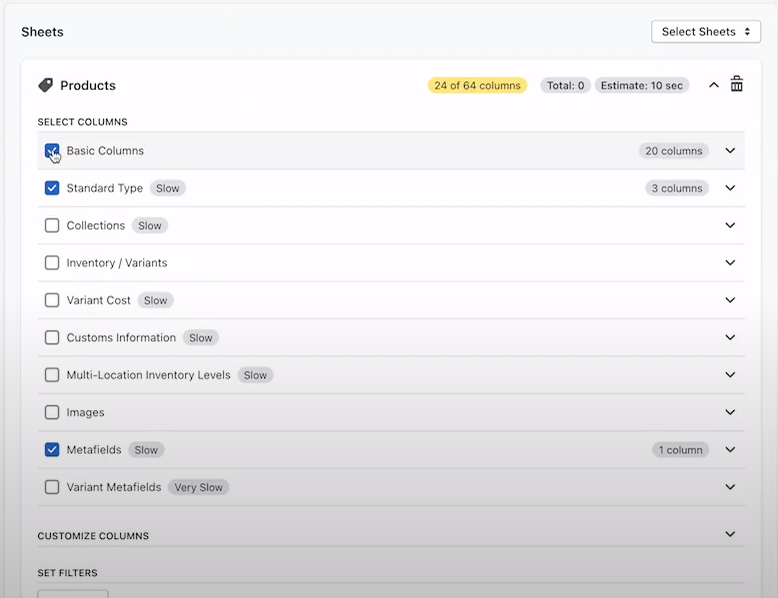Click the Set Filters heading
778x598 pixels.
click(67, 573)
